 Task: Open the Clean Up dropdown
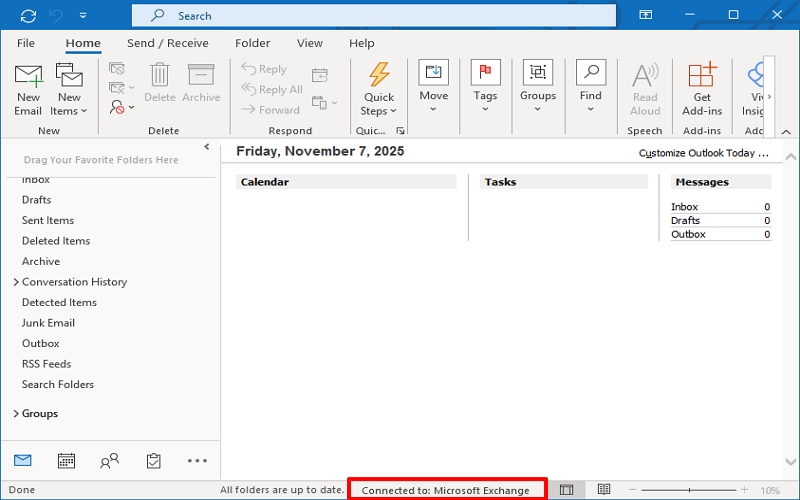point(121,88)
